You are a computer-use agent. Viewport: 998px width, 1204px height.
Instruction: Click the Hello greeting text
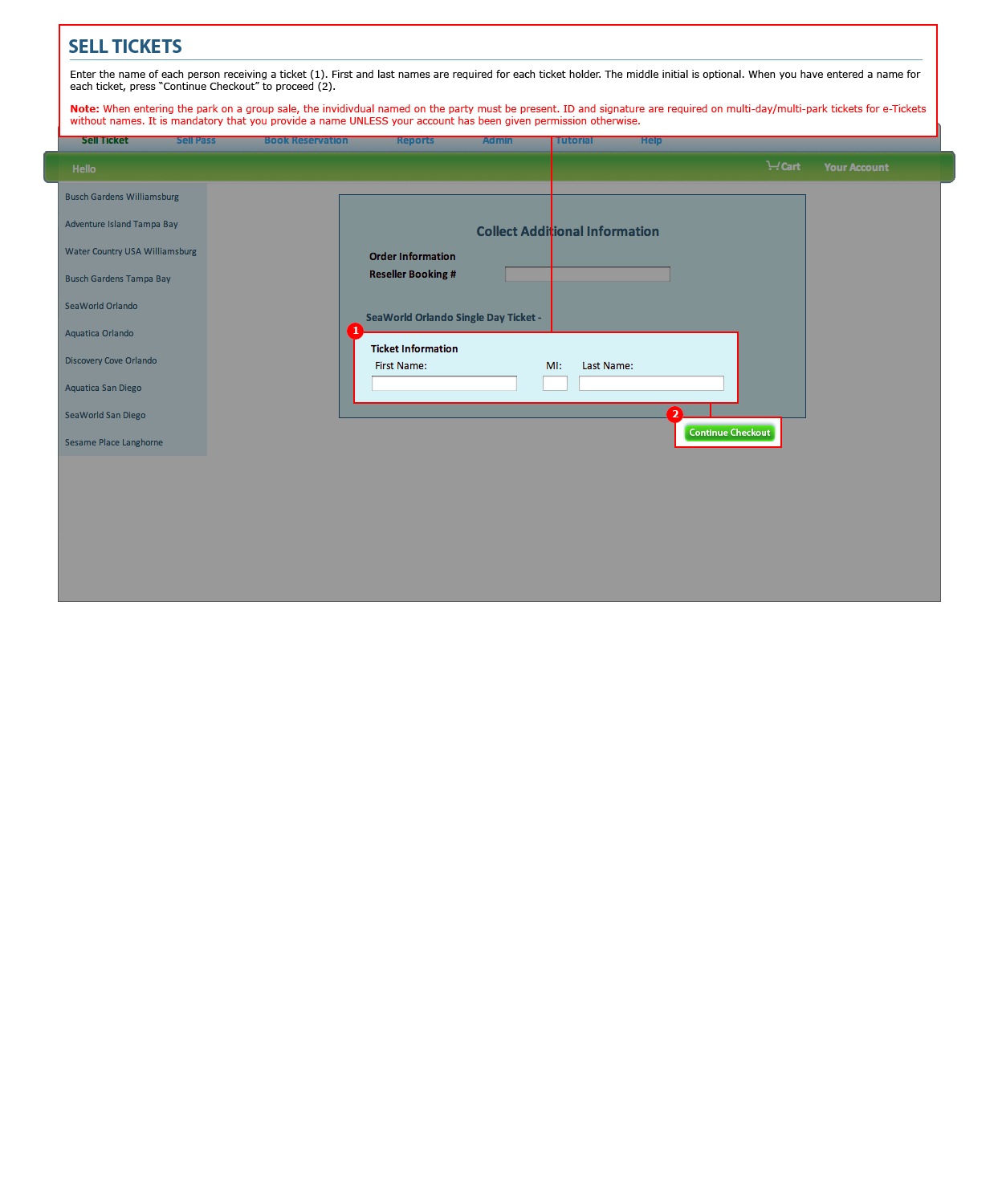click(x=84, y=169)
